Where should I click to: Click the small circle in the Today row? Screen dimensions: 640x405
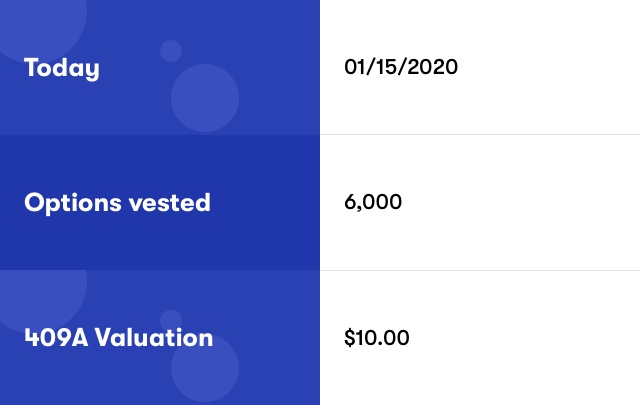click(x=171, y=51)
